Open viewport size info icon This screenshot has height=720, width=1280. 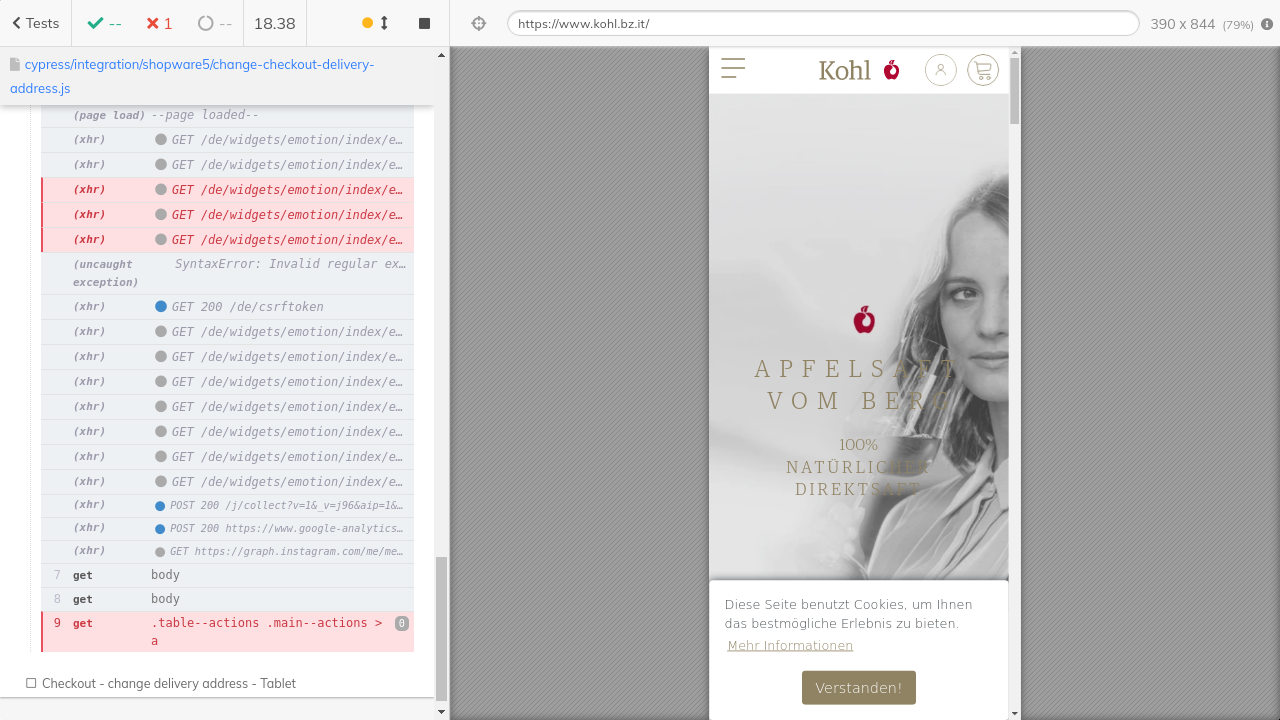point(1267,24)
